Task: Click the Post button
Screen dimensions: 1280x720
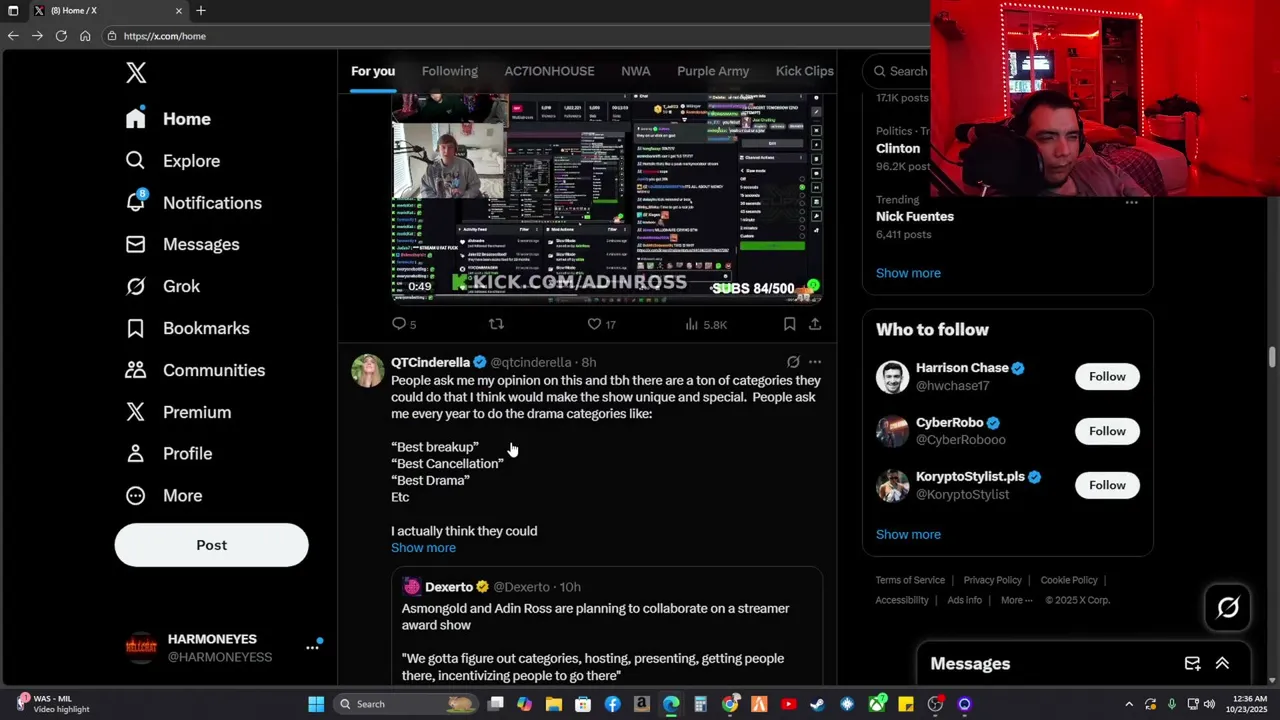Action: tap(211, 545)
